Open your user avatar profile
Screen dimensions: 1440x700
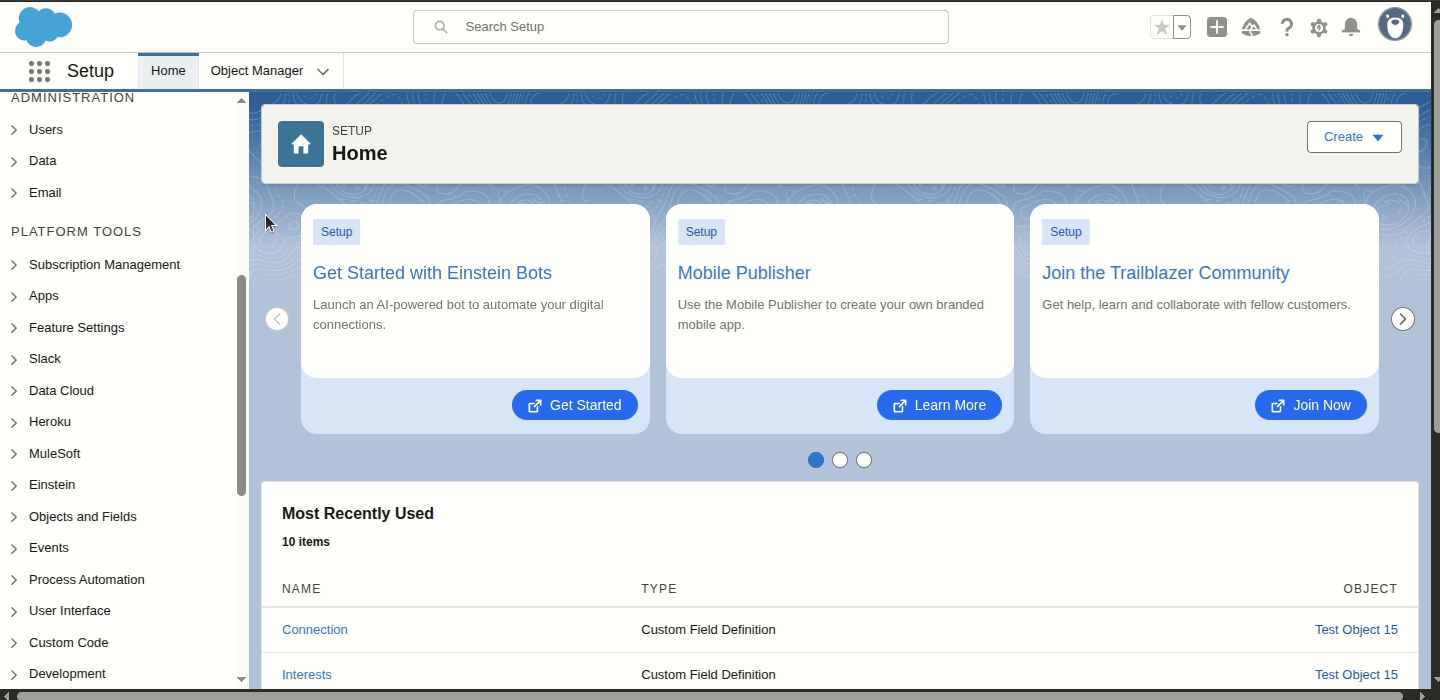[1395, 24]
